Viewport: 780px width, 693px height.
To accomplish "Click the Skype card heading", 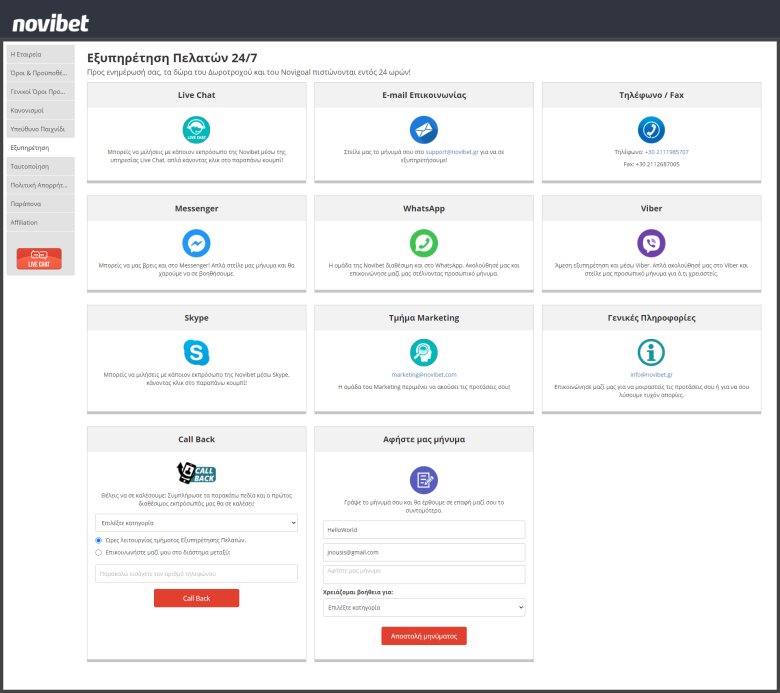I will 196,318.
